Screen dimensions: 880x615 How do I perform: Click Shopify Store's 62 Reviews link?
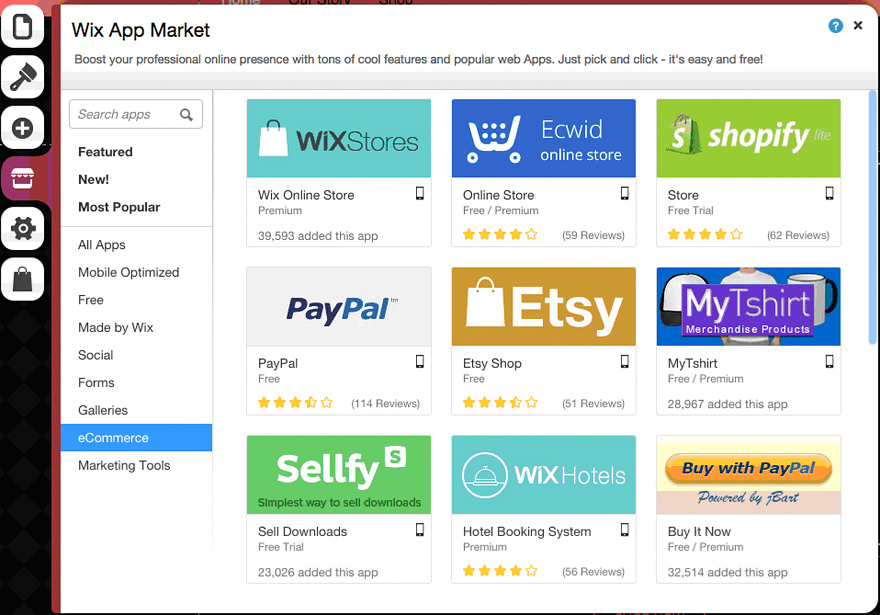(x=798, y=236)
